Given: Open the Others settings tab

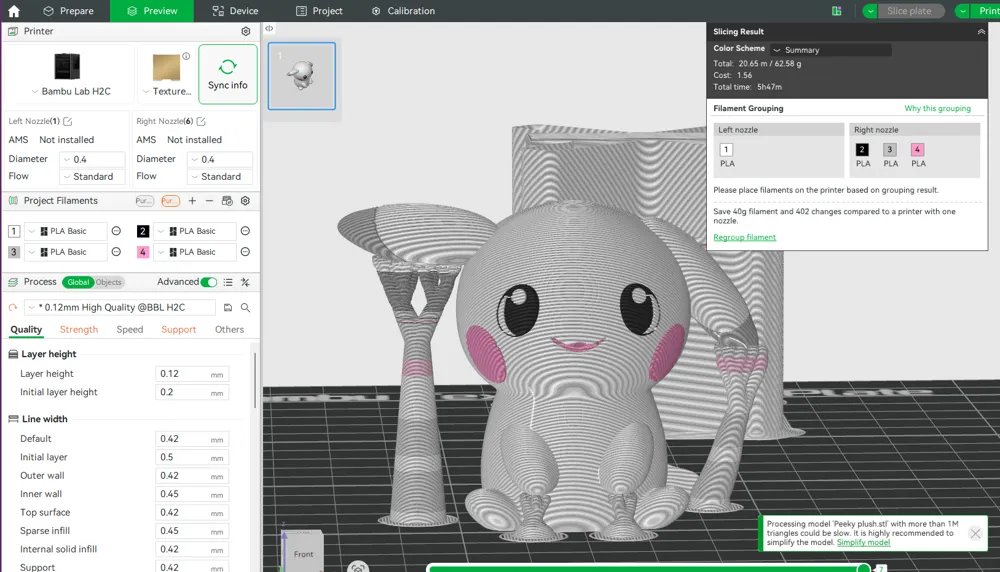Looking at the screenshot, I should [229, 330].
